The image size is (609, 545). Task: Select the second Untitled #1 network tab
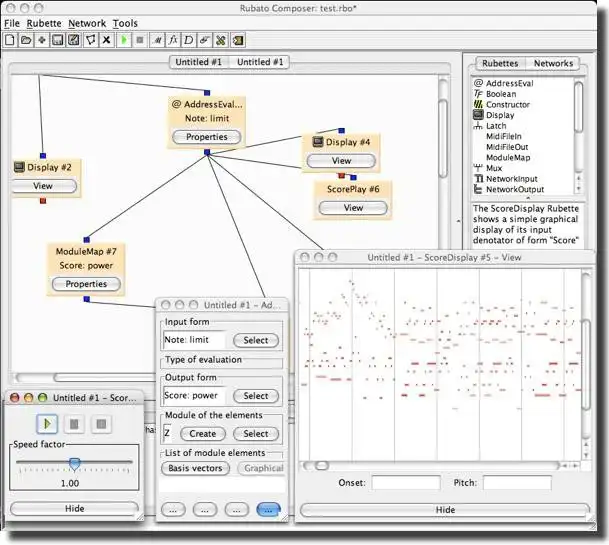[x=260, y=62]
